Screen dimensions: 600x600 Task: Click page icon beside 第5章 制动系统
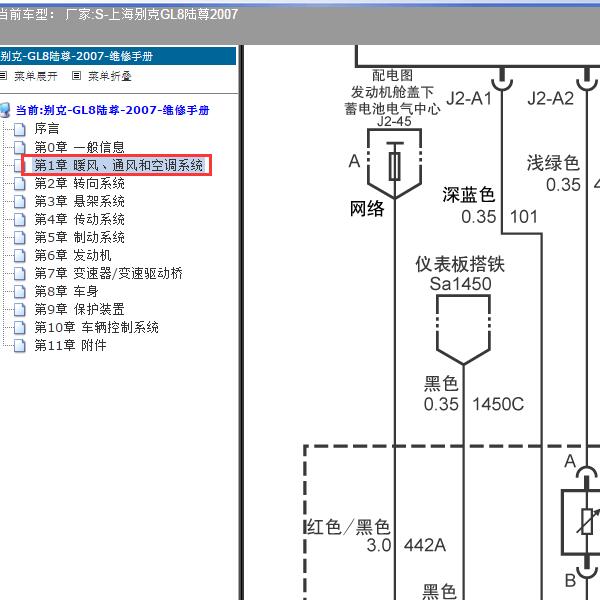pos(20,238)
